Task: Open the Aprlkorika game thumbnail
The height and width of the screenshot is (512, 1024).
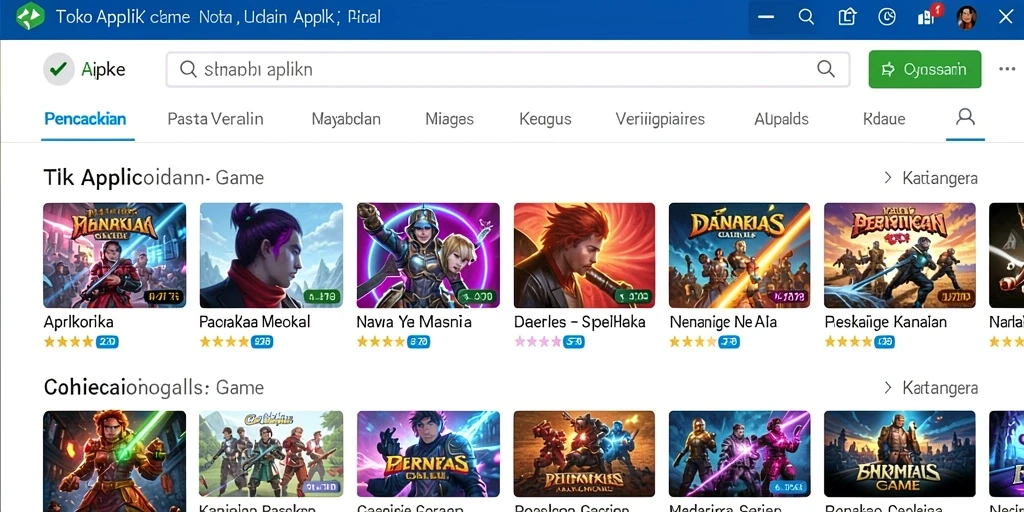Action: (x=114, y=255)
